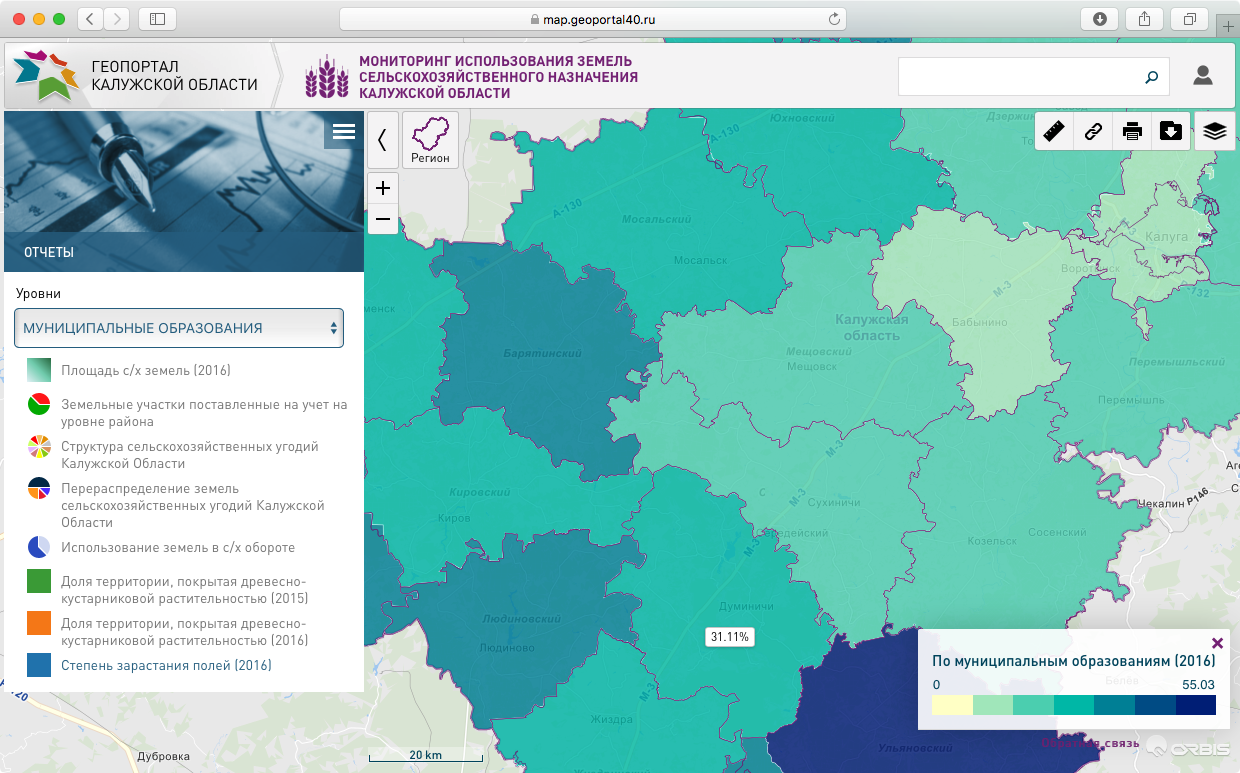Viewport: 1240px width, 773px height.
Task: Click the printer icon on map toolbar
Action: pyautogui.click(x=1132, y=131)
